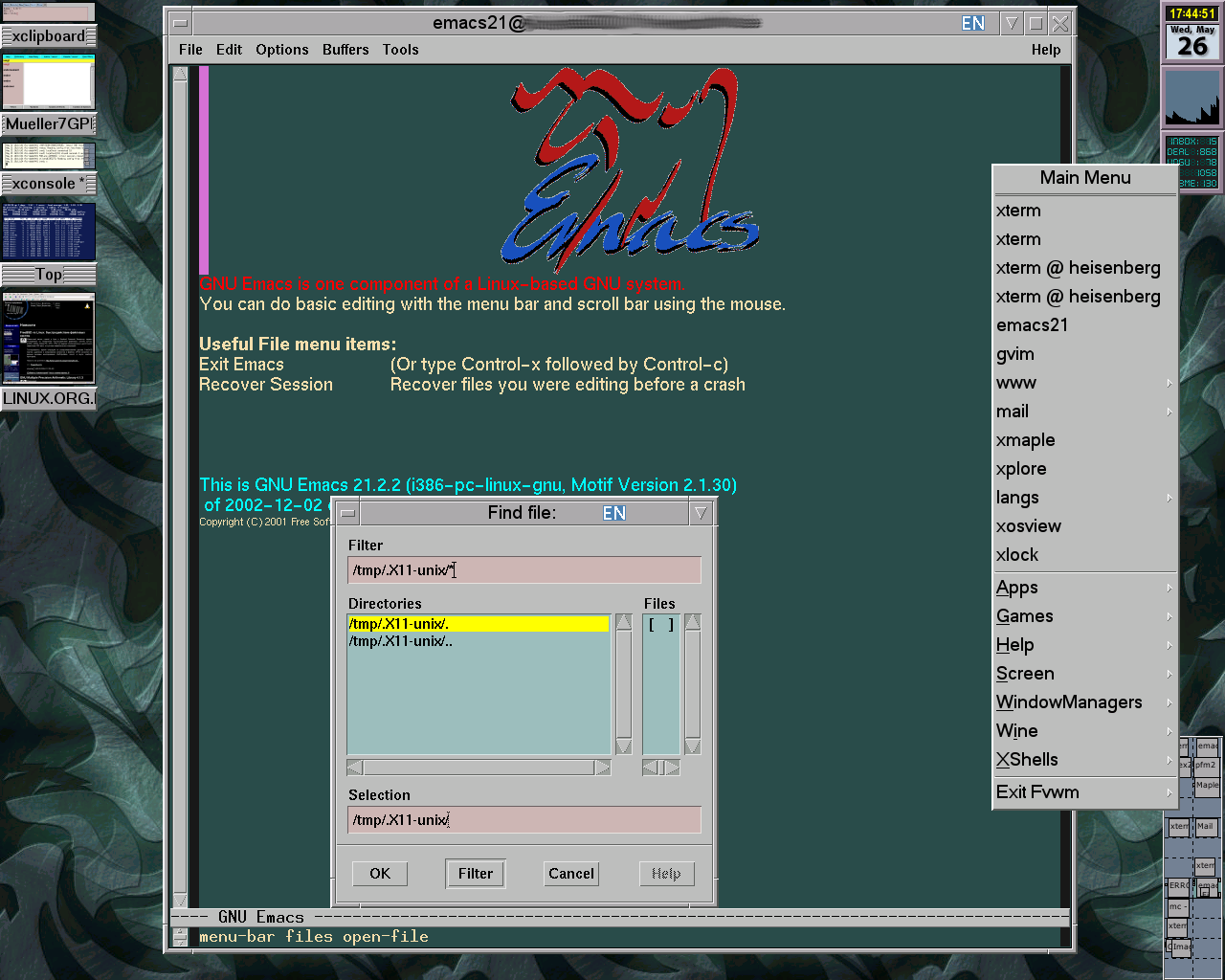The width and height of the screenshot is (1225, 980).
Task: Expand the Wine submenu
Action: pyautogui.click(x=1084, y=731)
